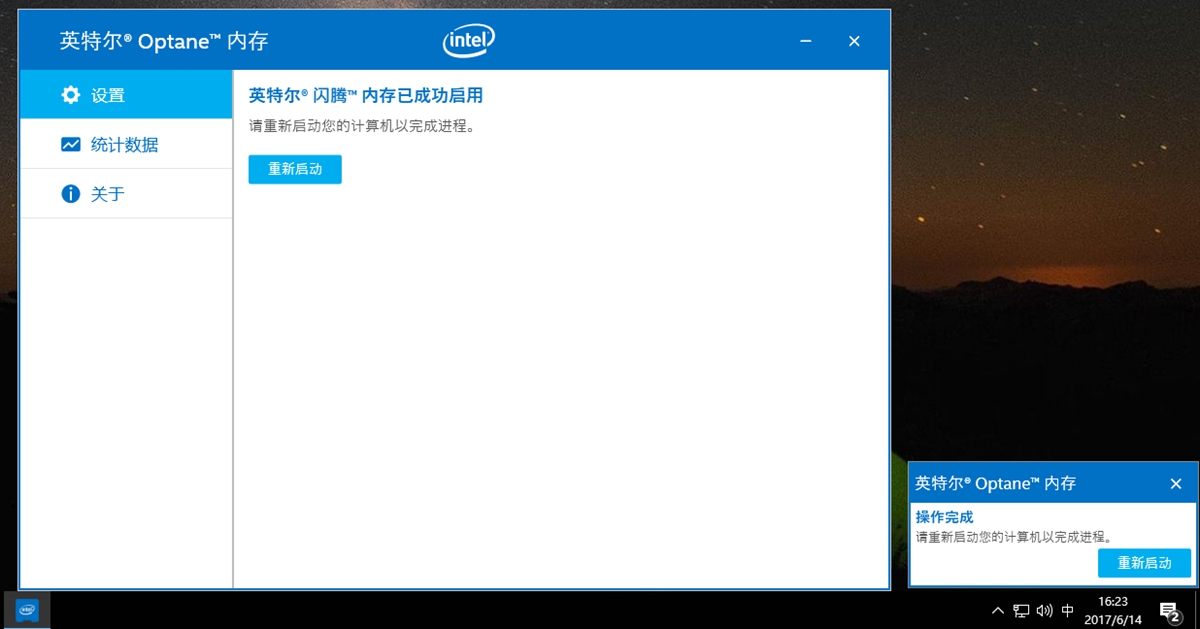Click the settings gear icon in sidebar
The height and width of the screenshot is (629, 1200).
(70, 95)
